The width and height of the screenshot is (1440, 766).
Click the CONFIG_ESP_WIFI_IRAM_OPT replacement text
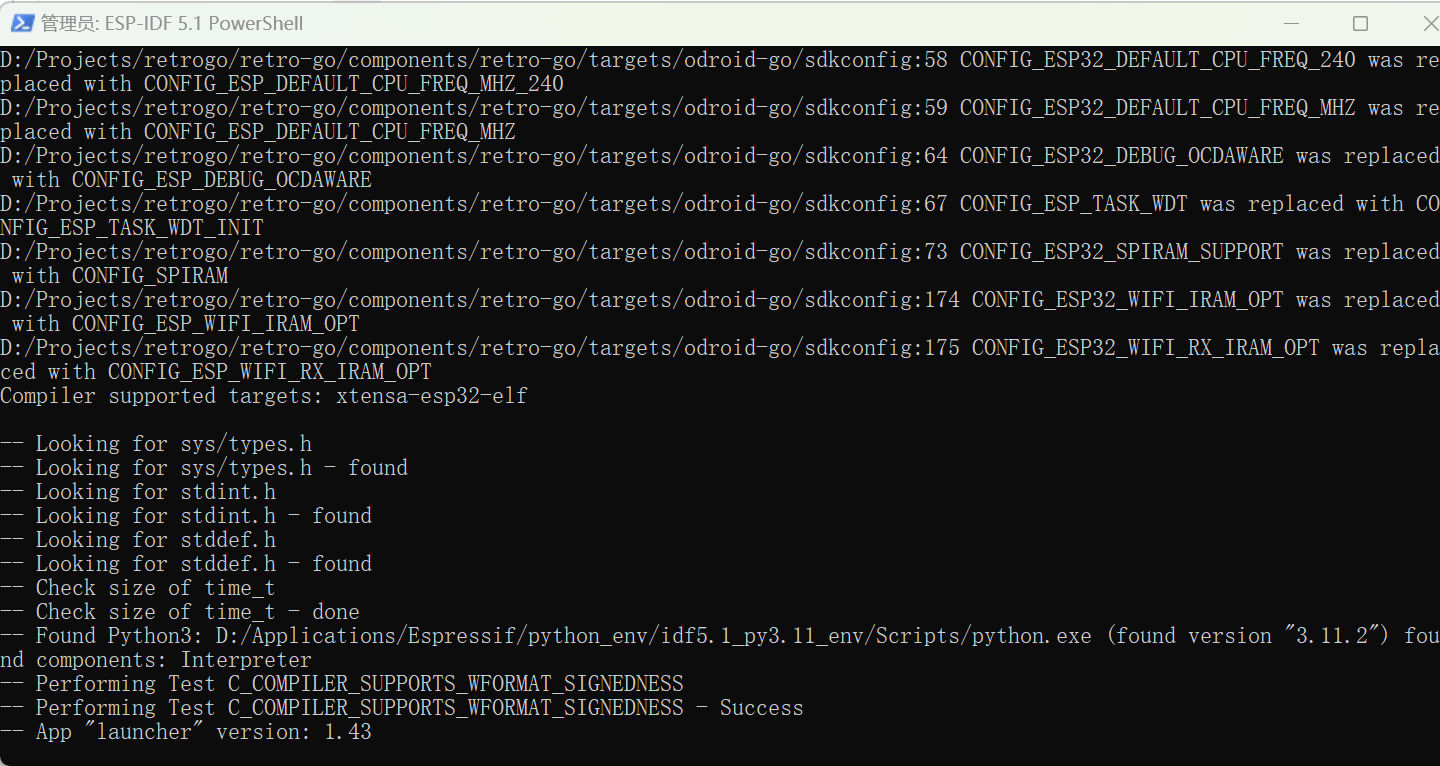(x=215, y=324)
